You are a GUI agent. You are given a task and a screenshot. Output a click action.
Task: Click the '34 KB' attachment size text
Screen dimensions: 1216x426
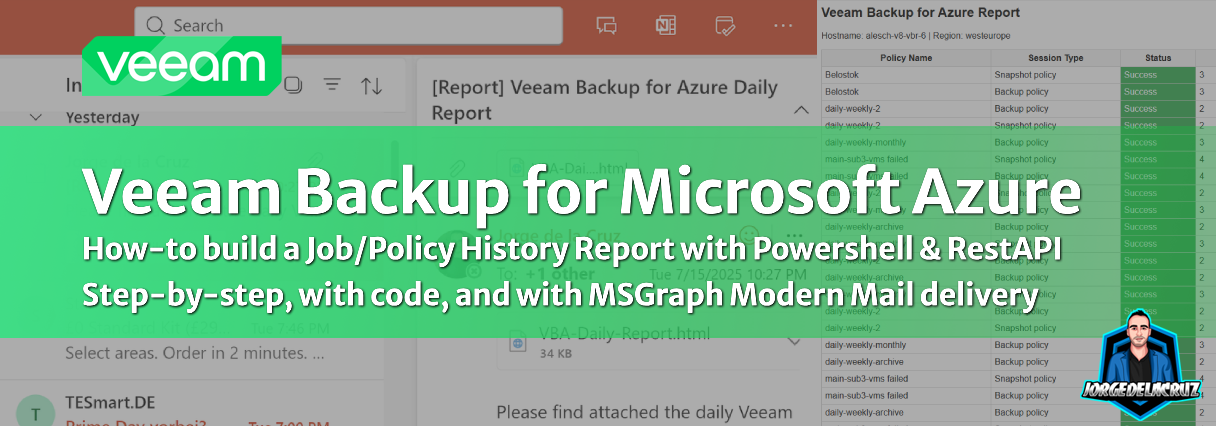pyautogui.click(x=555, y=353)
